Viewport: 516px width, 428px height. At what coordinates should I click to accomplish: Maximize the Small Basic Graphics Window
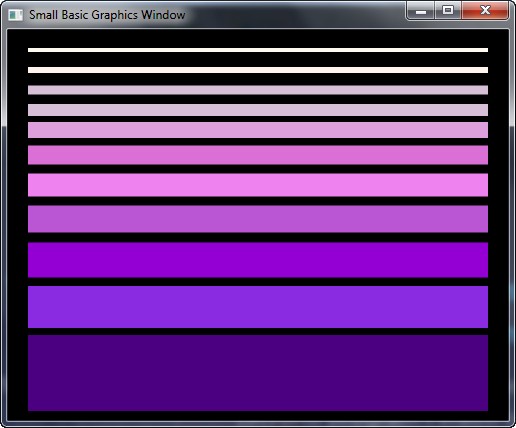(448, 11)
